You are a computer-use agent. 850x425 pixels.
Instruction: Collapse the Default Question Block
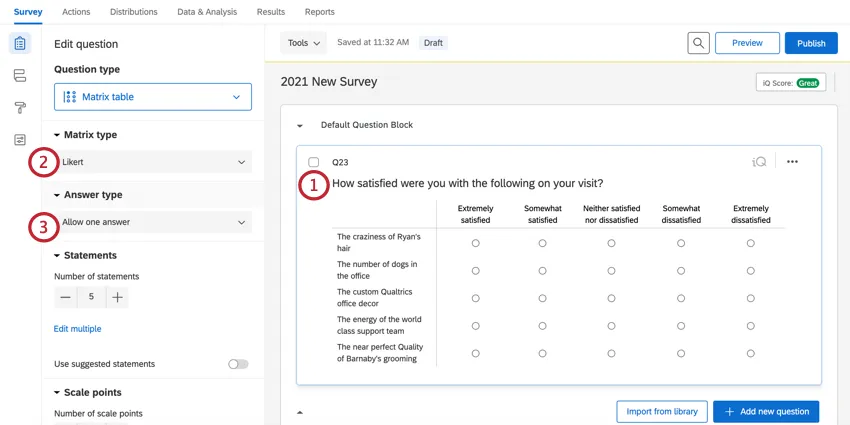click(300, 126)
